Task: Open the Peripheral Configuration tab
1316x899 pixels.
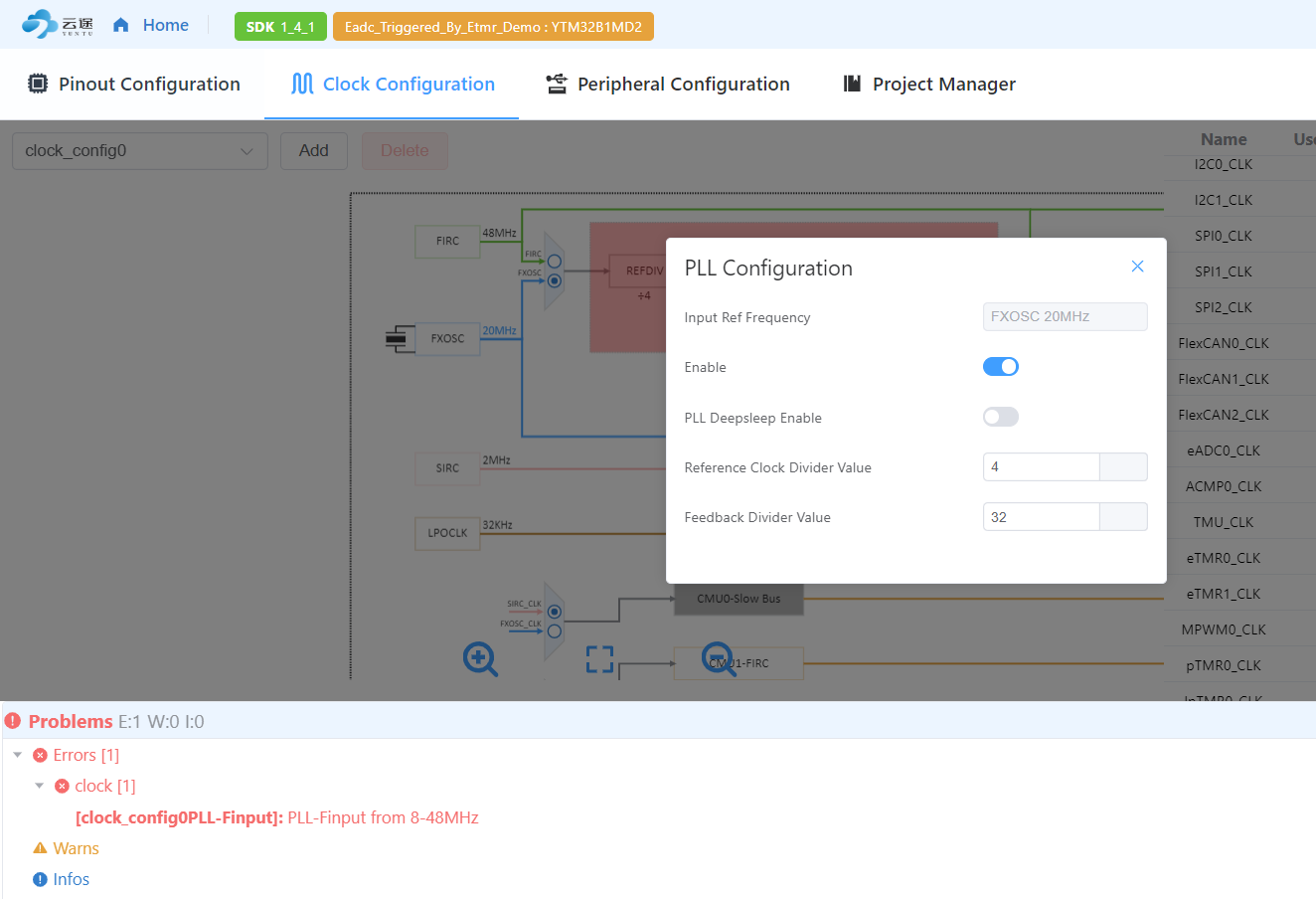Action: pyautogui.click(x=668, y=85)
